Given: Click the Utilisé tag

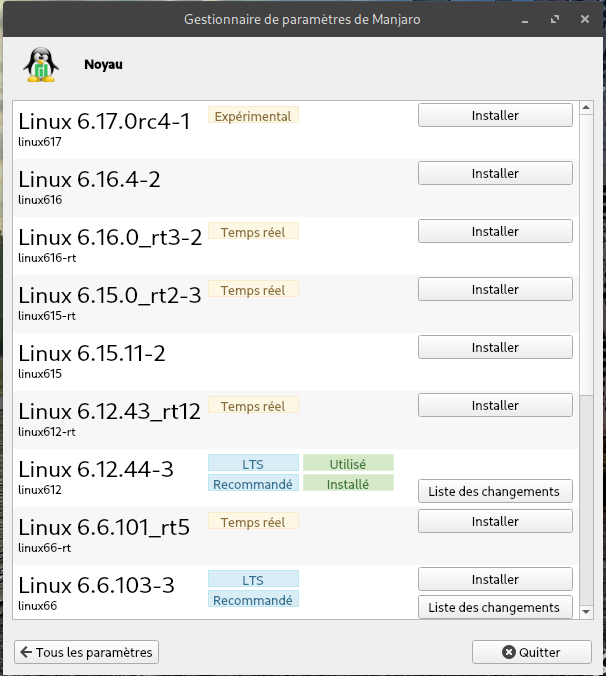Looking at the screenshot, I should click(348, 463).
